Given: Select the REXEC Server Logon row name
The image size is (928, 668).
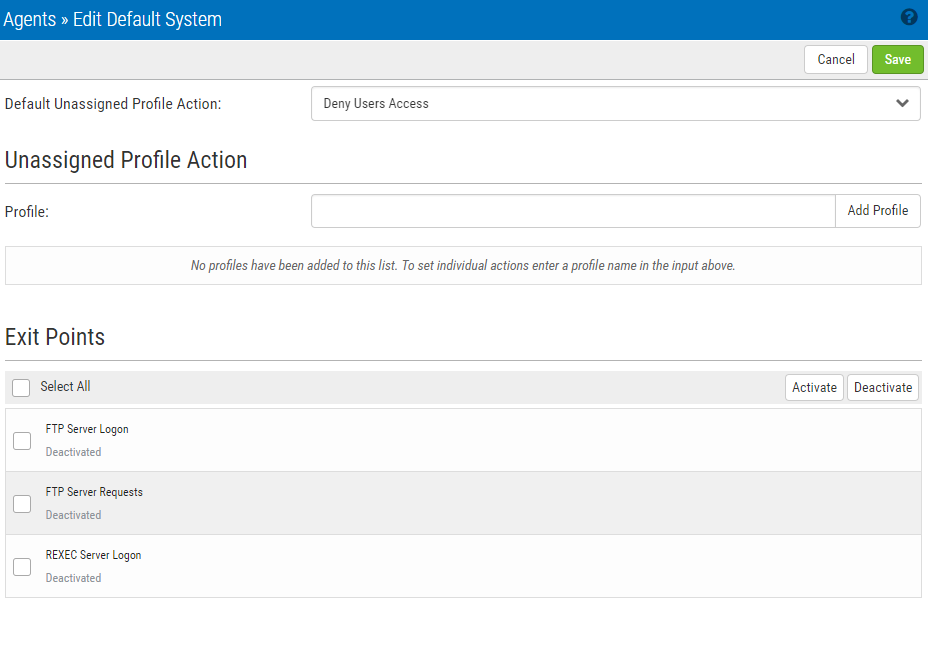Looking at the screenshot, I should pos(93,555).
